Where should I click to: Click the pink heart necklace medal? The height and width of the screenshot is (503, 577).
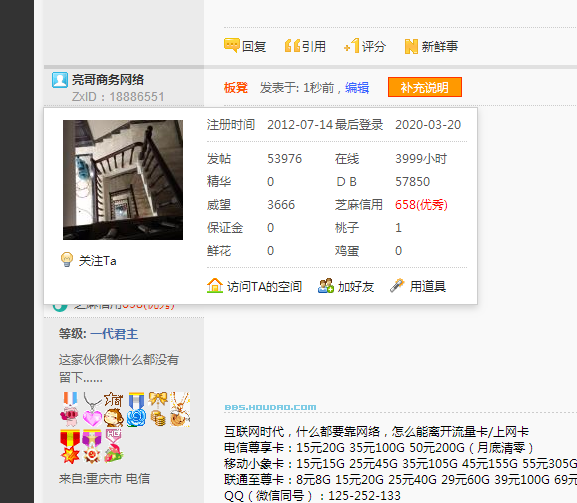(x=92, y=409)
